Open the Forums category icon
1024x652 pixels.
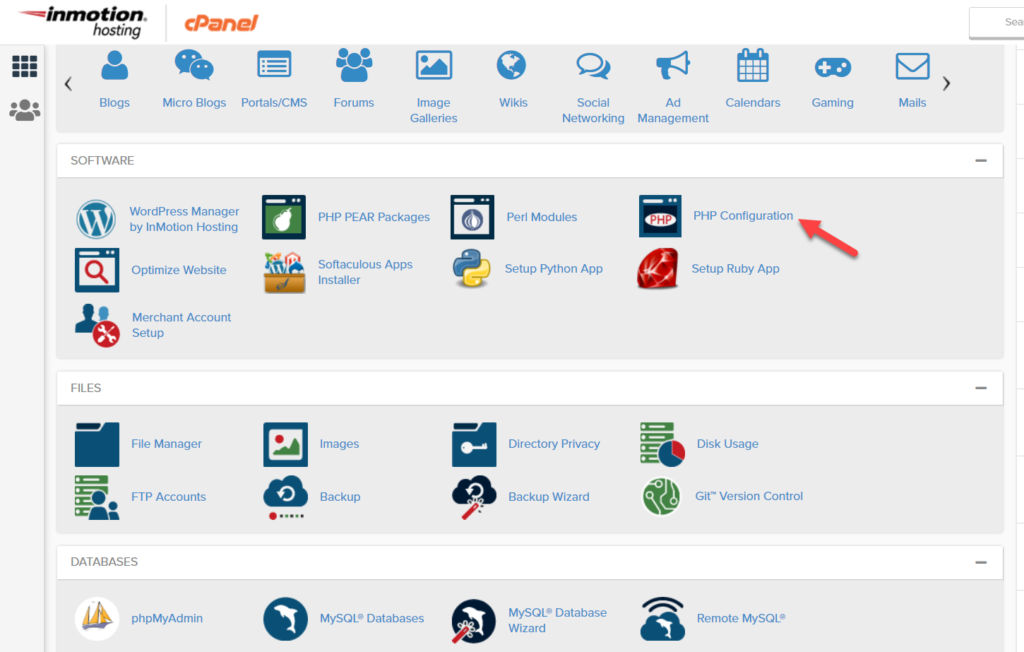354,65
